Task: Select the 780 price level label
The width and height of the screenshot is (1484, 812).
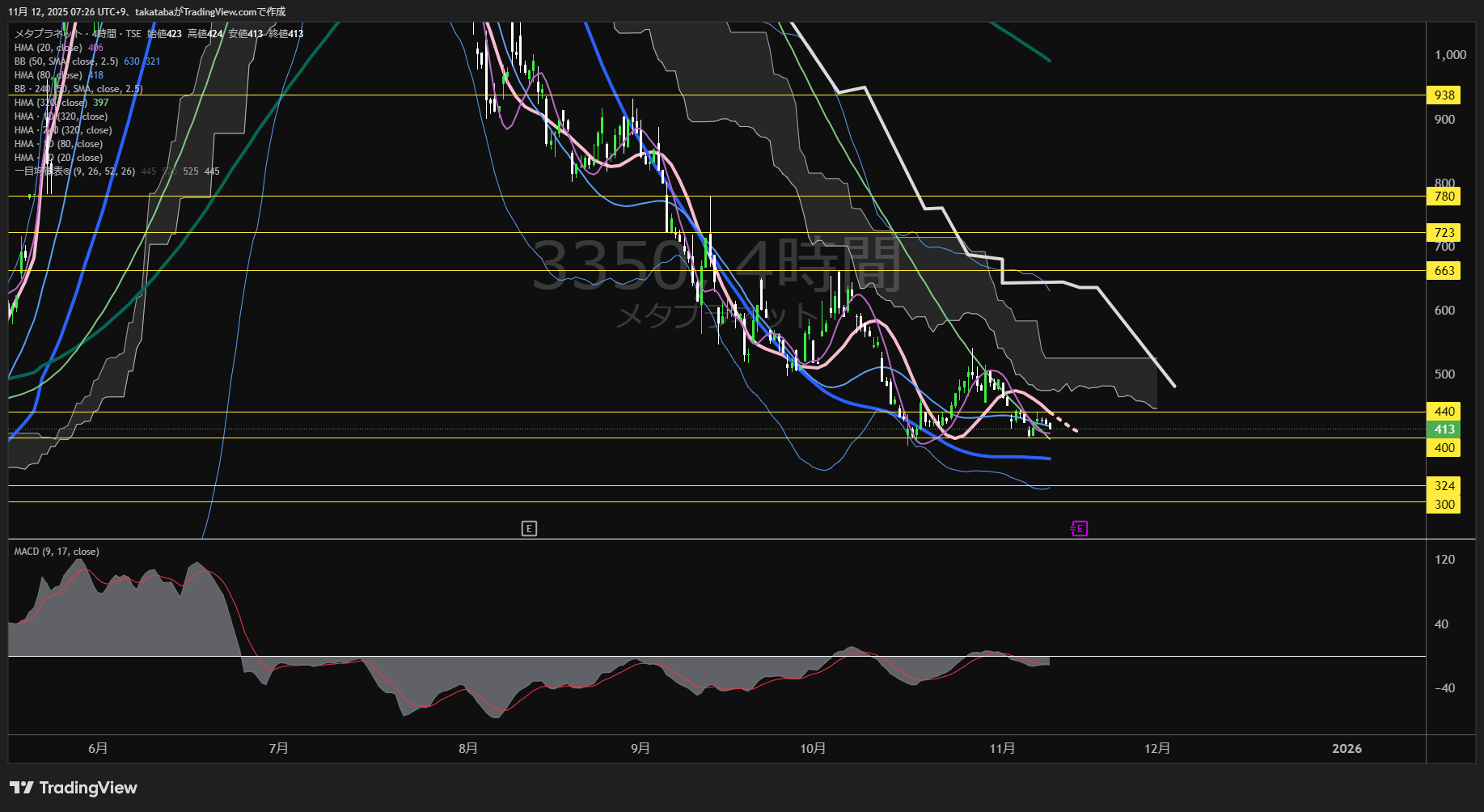Action: click(x=1444, y=197)
